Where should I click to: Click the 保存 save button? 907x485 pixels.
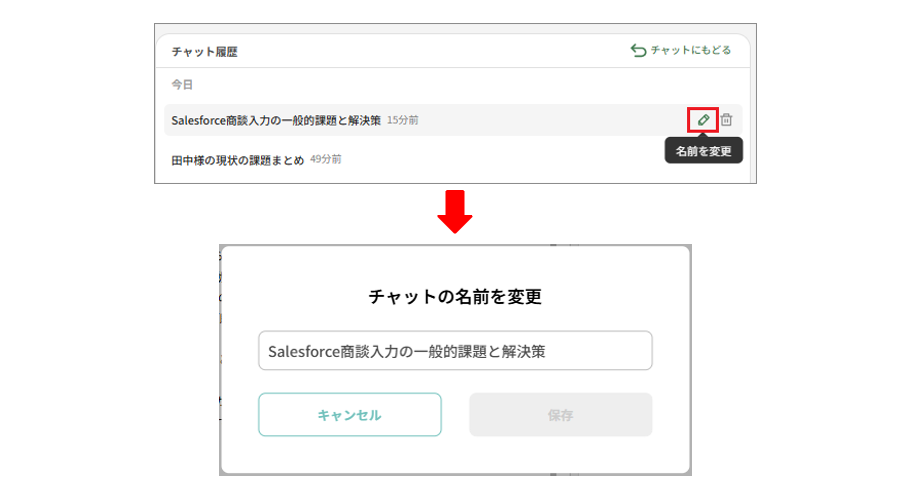point(561,414)
